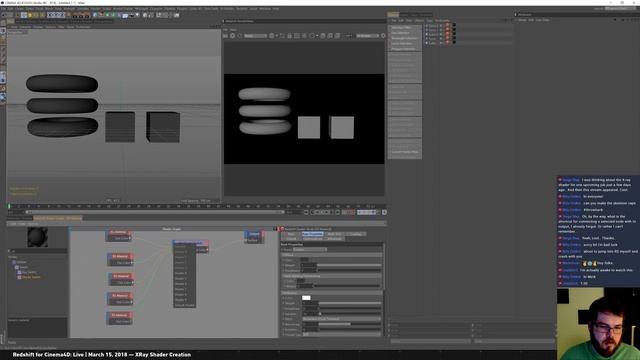Adjust the Diffuse Weight slider

coord(350,265)
